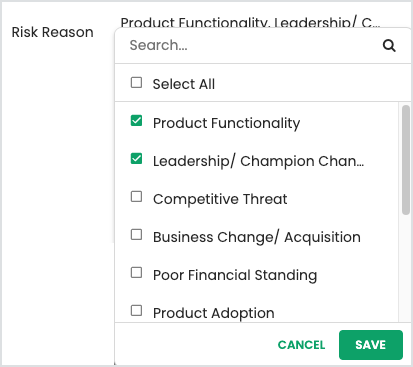This screenshot has height=367, width=413.
Task: Uncheck Leadership/ Champion Change checkbox
Action: tap(136, 159)
